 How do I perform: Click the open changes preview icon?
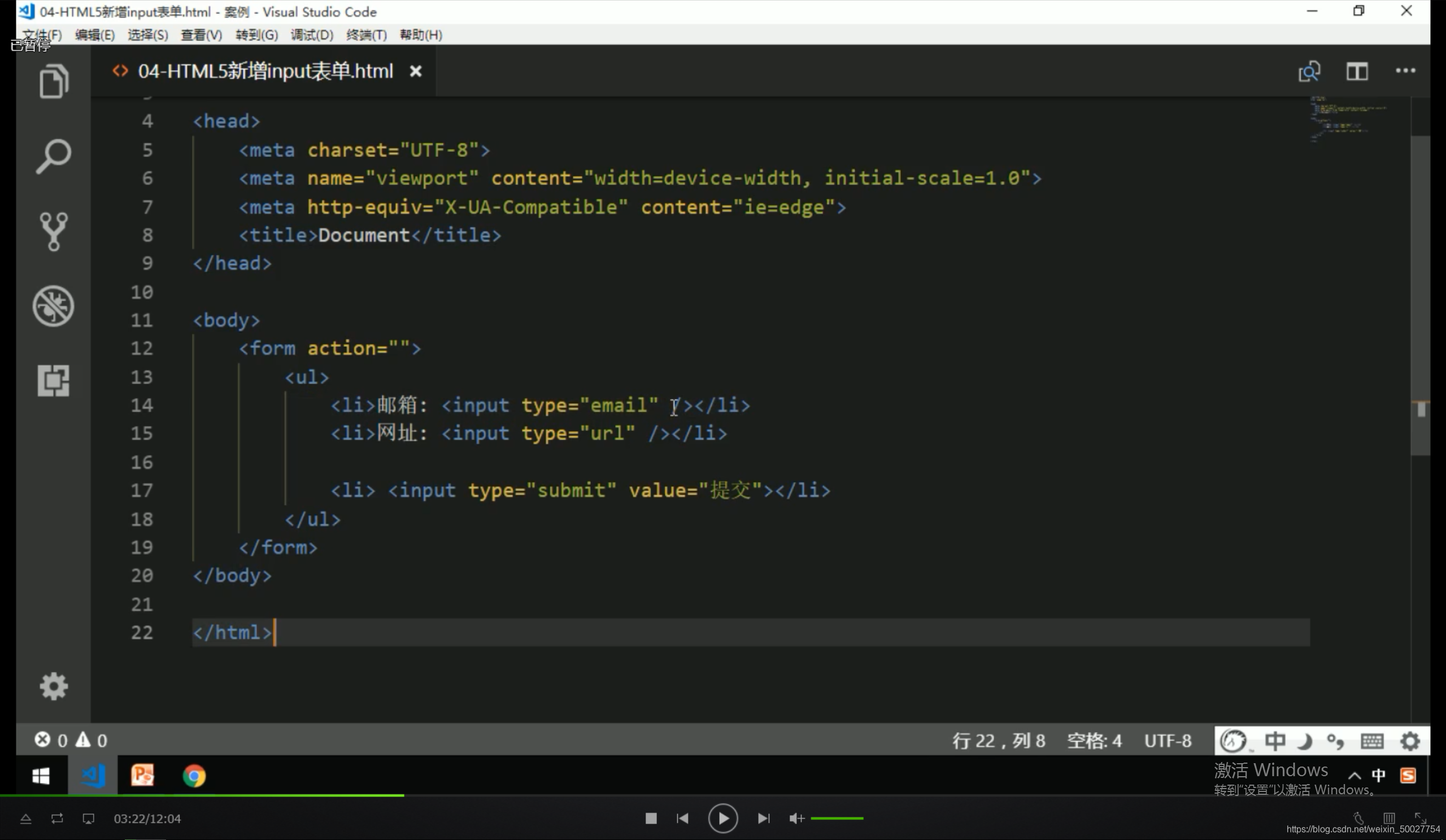tap(1309, 72)
